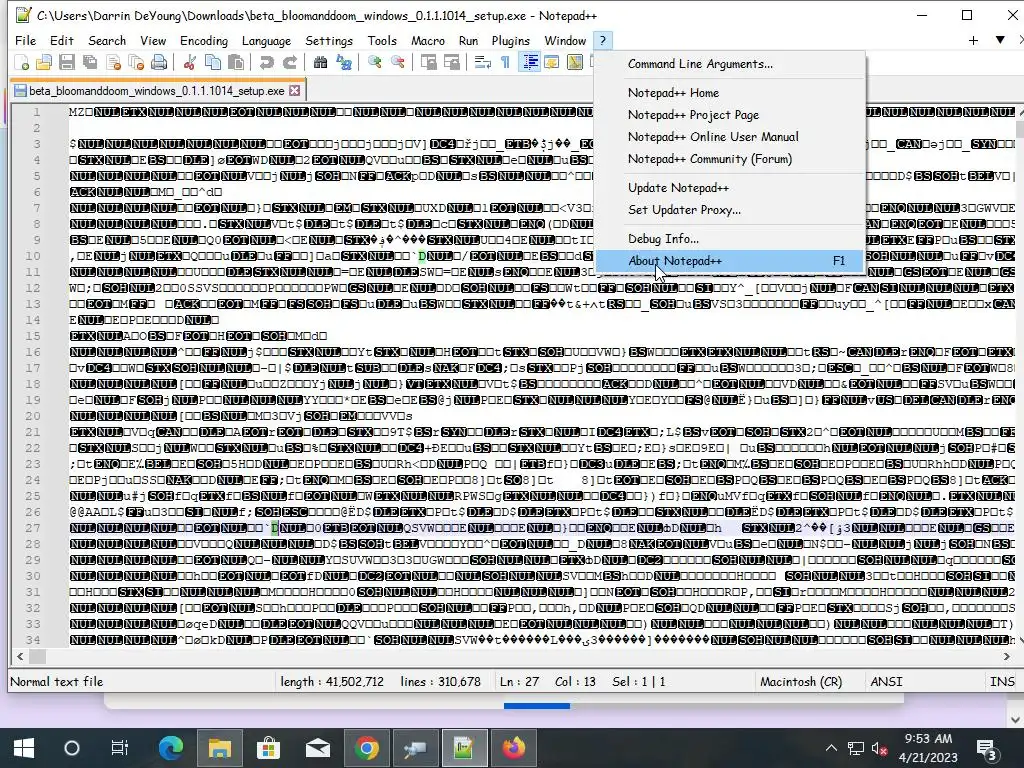The image size is (1024, 768).
Task: Close current document via the toolbar Close icon
Action: 113,63
